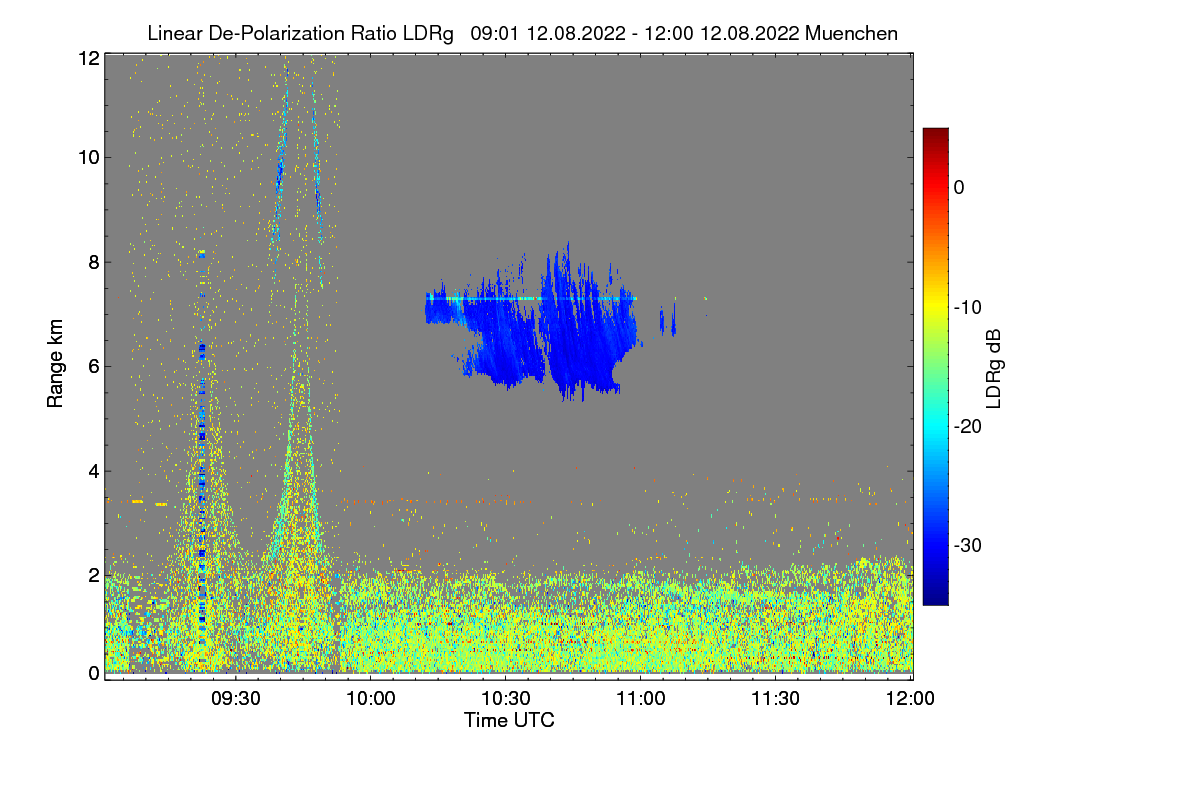Click the 'Muenchen' station name in title
The image size is (1200, 800).
coord(851,33)
